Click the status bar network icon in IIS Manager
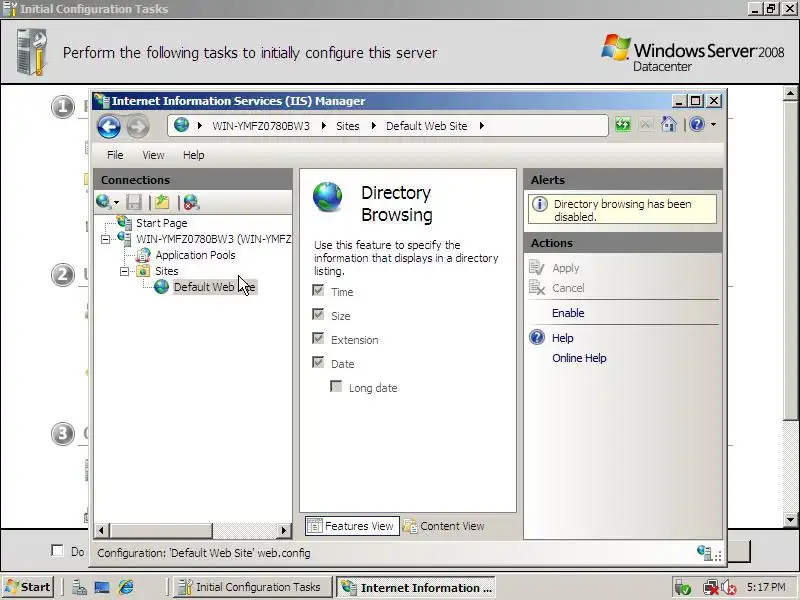Viewport: 800px width, 600px height. click(704, 552)
